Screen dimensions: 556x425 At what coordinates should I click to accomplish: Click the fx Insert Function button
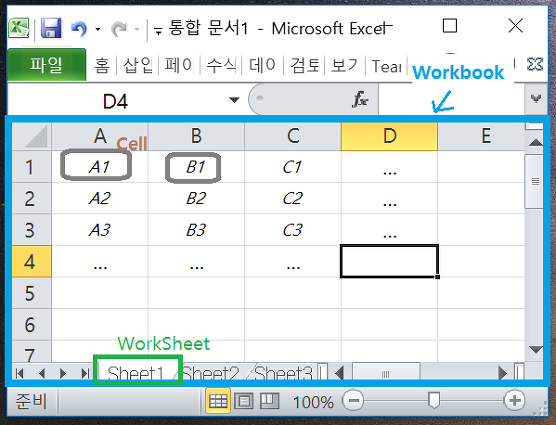tap(360, 99)
